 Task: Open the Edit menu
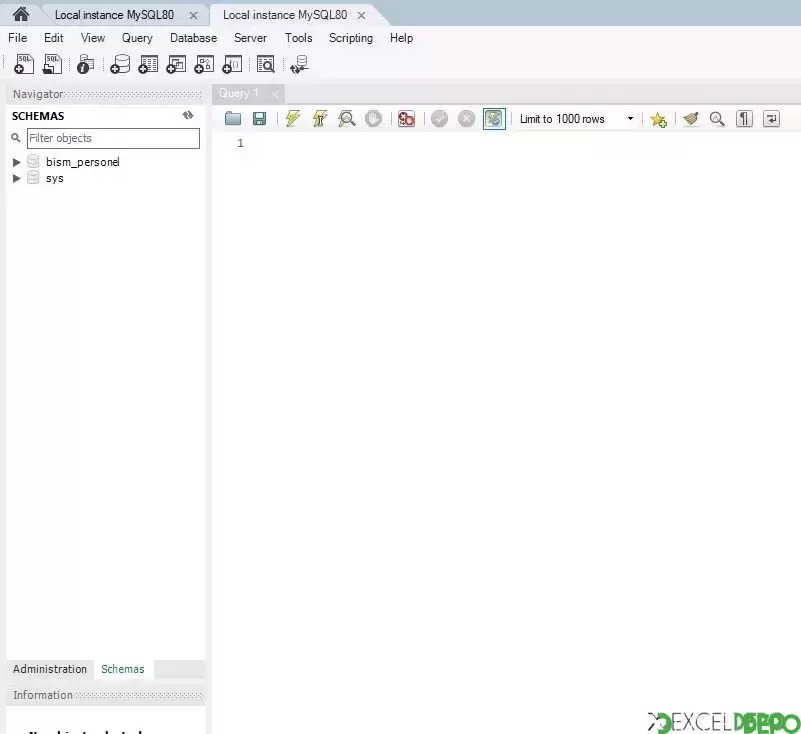(x=54, y=38)
